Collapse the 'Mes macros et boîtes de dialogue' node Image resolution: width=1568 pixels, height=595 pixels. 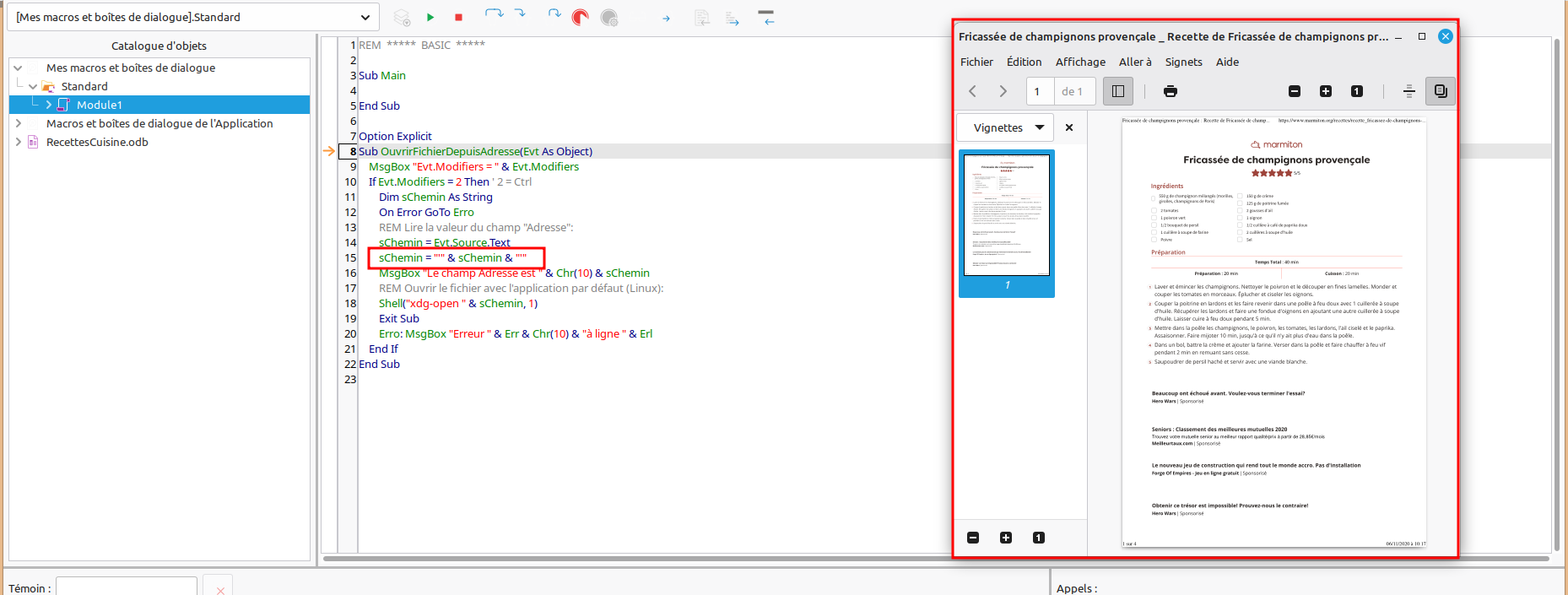[x=18, y=68]
